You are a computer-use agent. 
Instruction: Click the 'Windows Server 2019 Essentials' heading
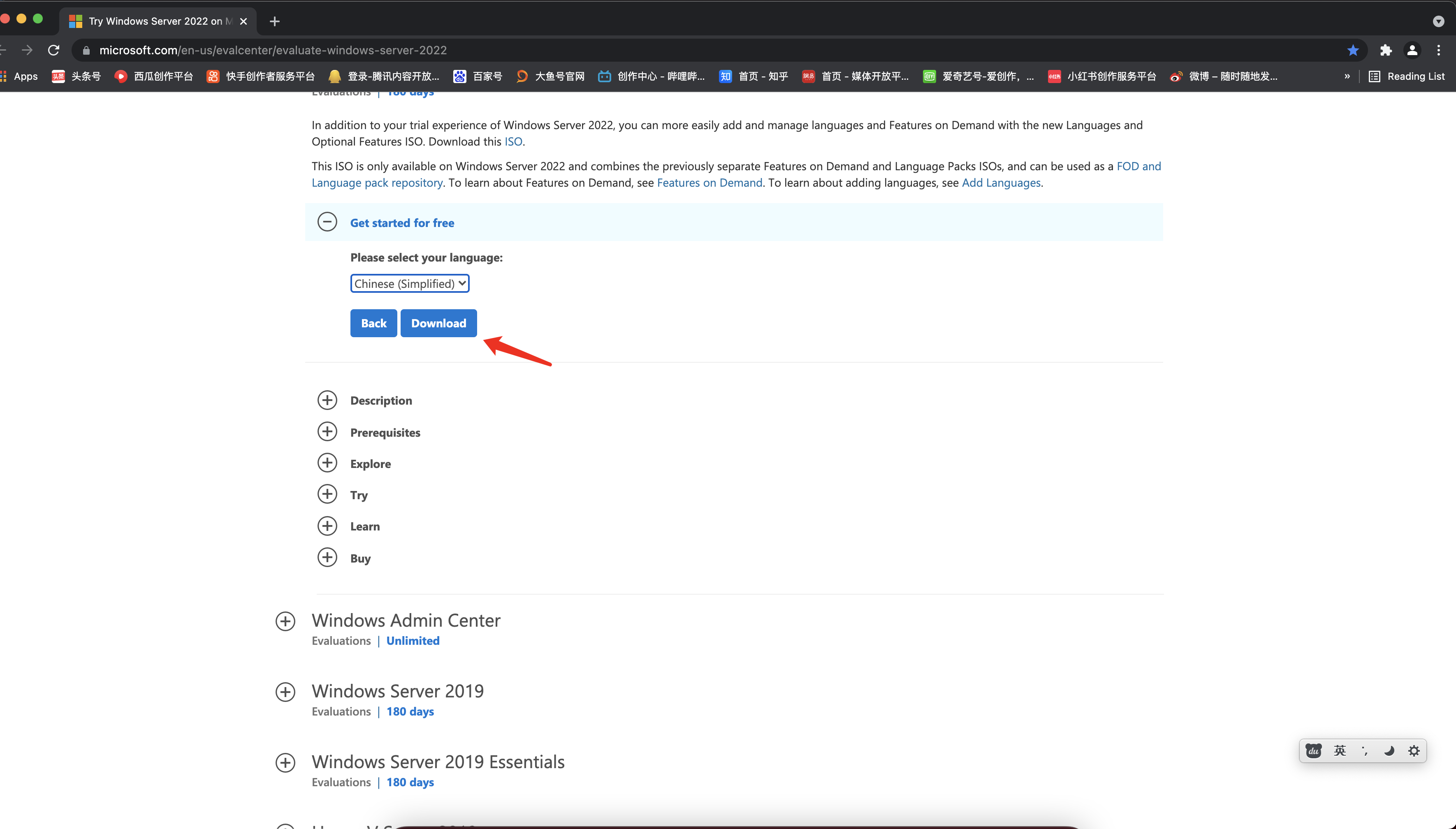coord(438,762)
